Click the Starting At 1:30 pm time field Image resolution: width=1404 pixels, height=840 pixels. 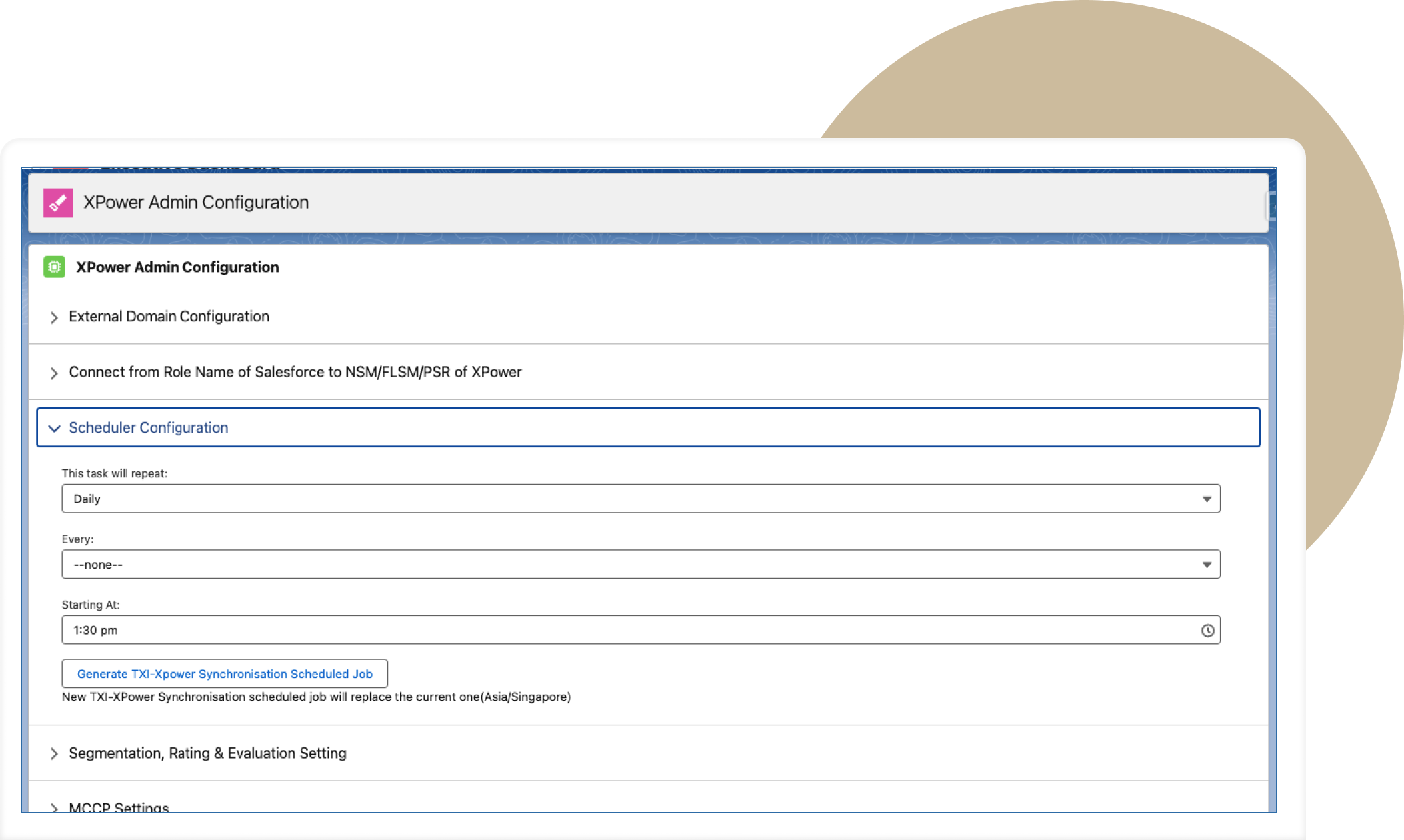coord(600,630)
